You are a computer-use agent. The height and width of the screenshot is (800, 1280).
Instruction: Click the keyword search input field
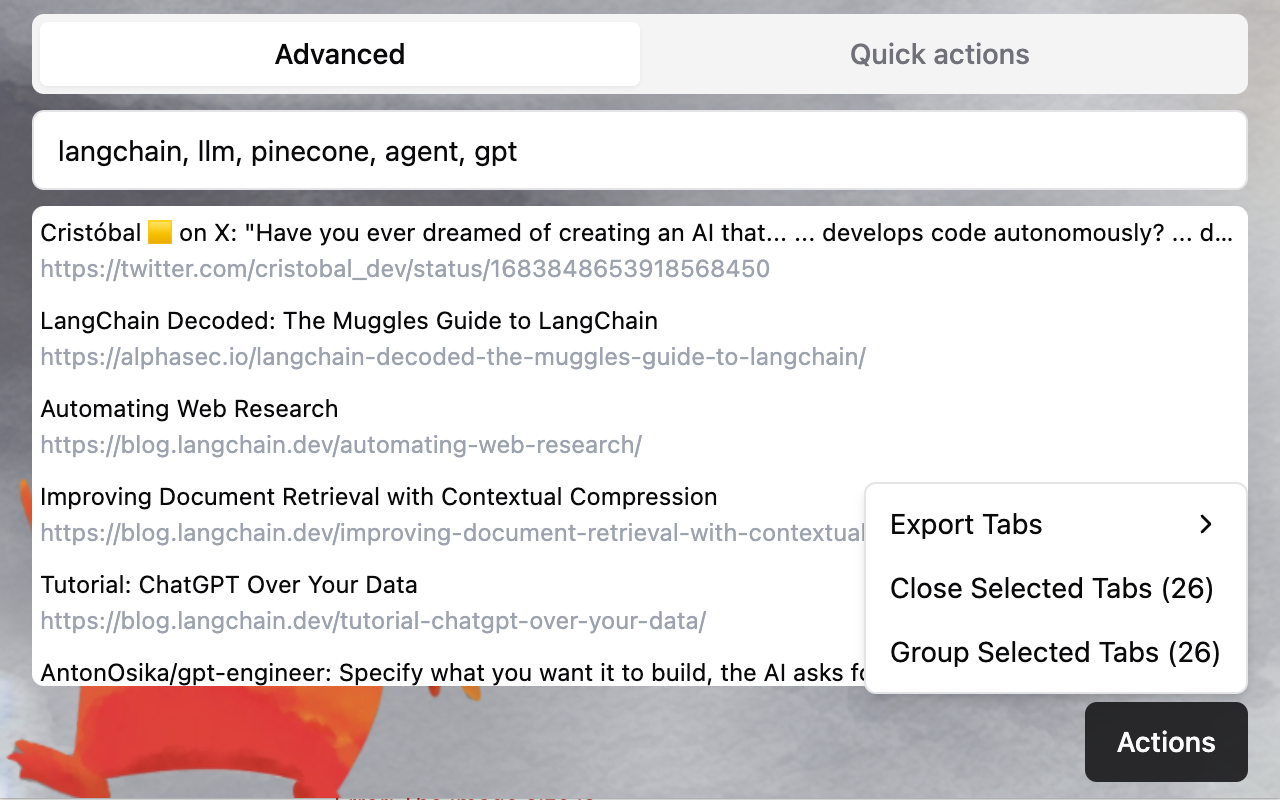click(640, 151)
